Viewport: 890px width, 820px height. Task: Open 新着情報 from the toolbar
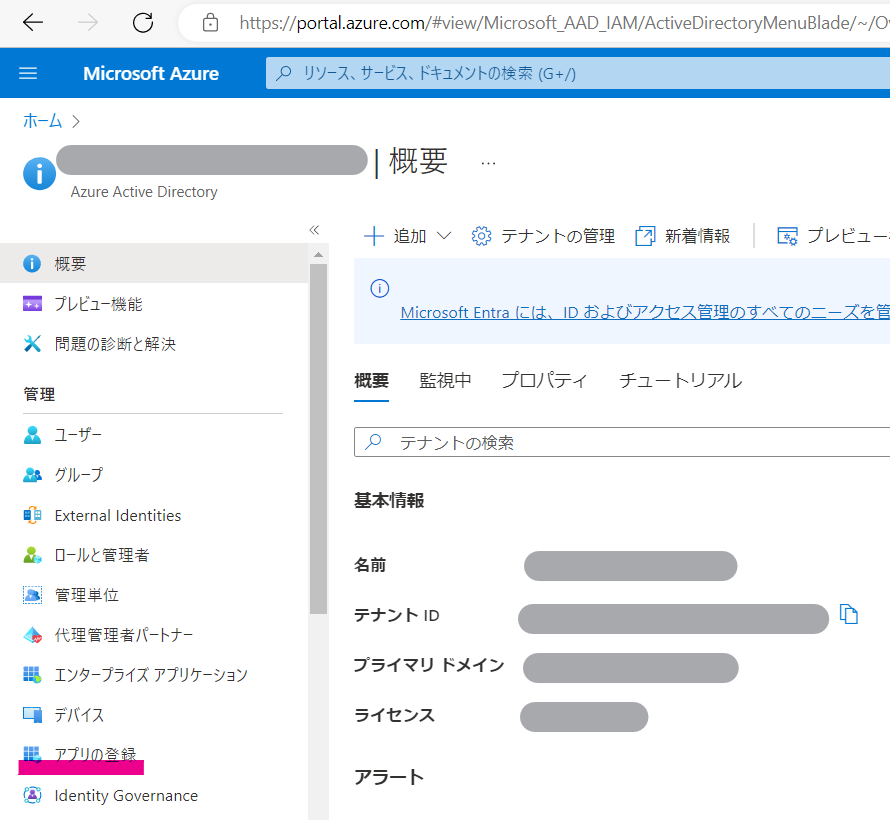coord(683,236)
